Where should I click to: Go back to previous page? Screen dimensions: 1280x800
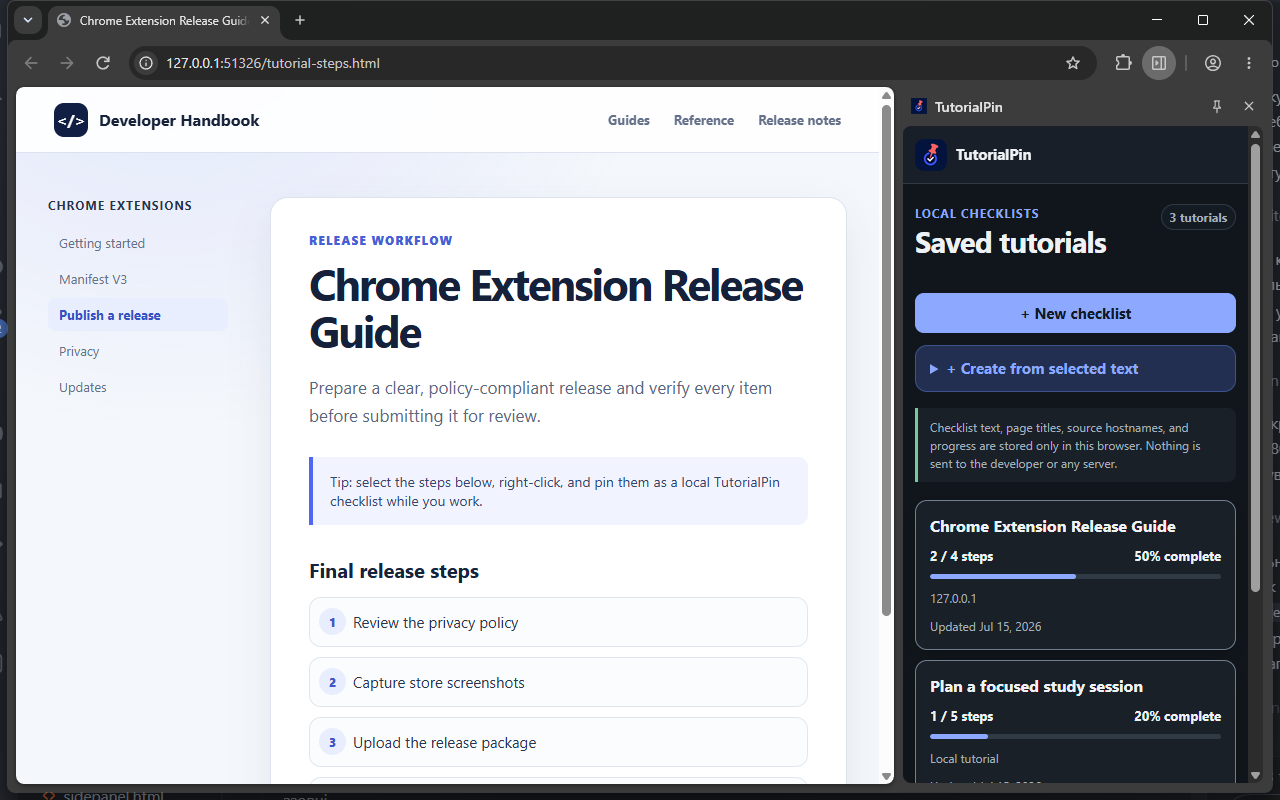click(31, 63)
